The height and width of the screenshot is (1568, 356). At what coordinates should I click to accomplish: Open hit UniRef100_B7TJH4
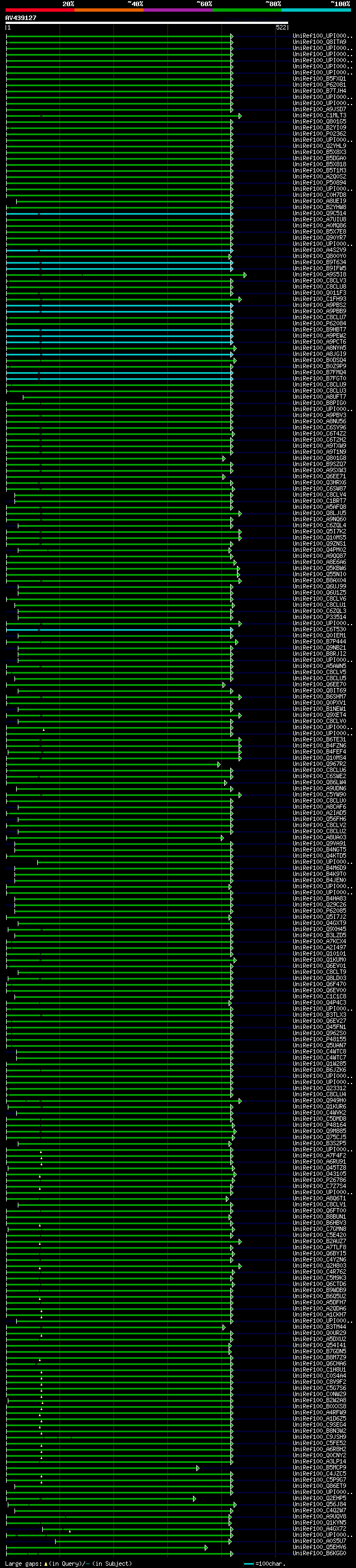(319, 91)
